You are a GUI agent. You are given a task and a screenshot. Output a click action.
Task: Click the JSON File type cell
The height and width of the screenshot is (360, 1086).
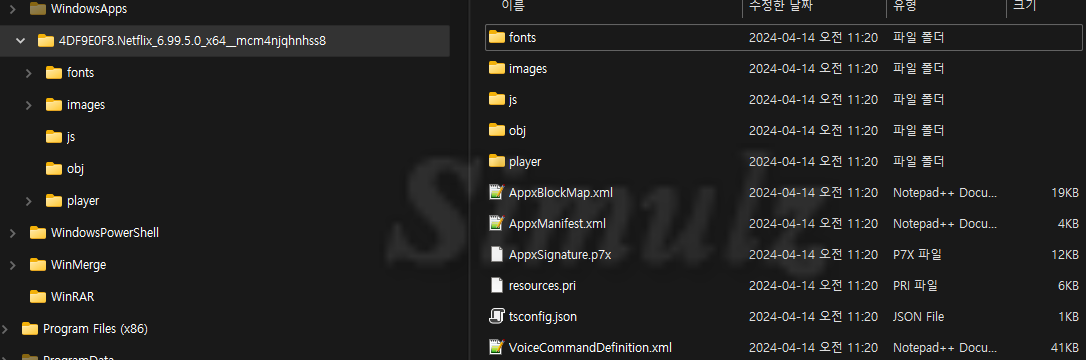pos(918,316)
